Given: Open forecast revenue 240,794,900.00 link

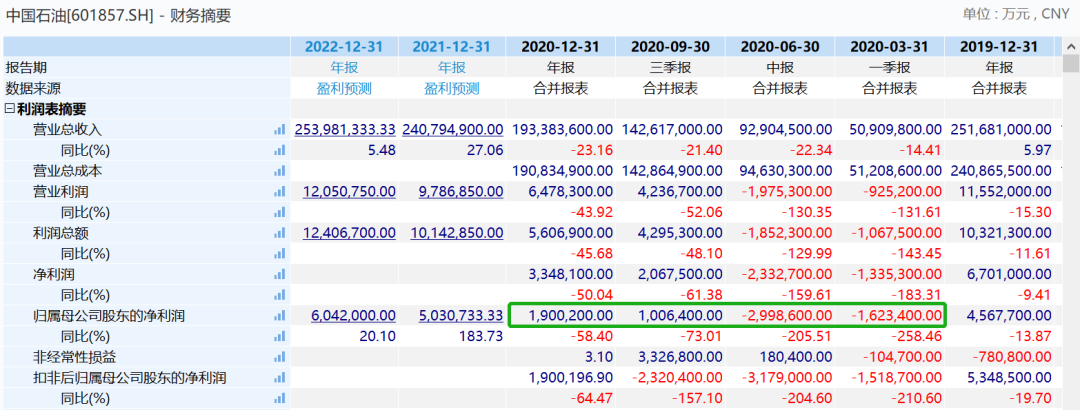Looking at the screenshot, I should pyautogui.click(x=453, y=130).
